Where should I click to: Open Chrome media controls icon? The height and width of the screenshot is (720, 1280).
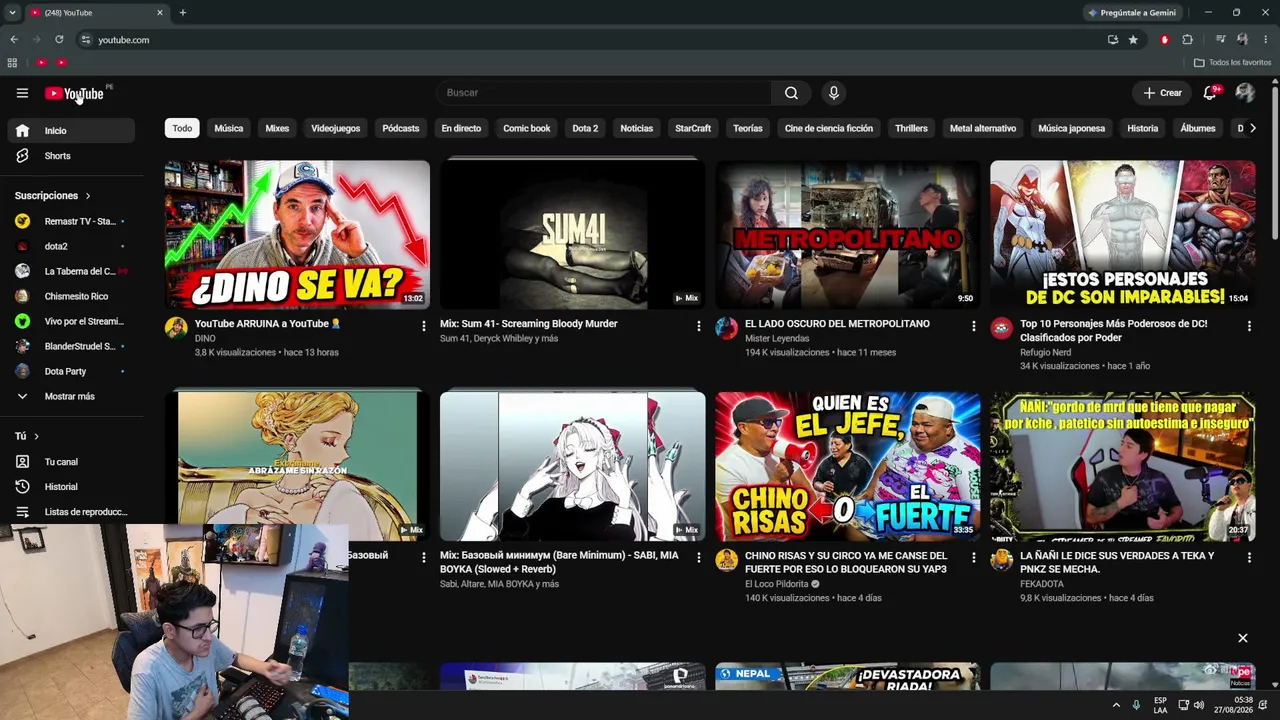[1220, 40]
